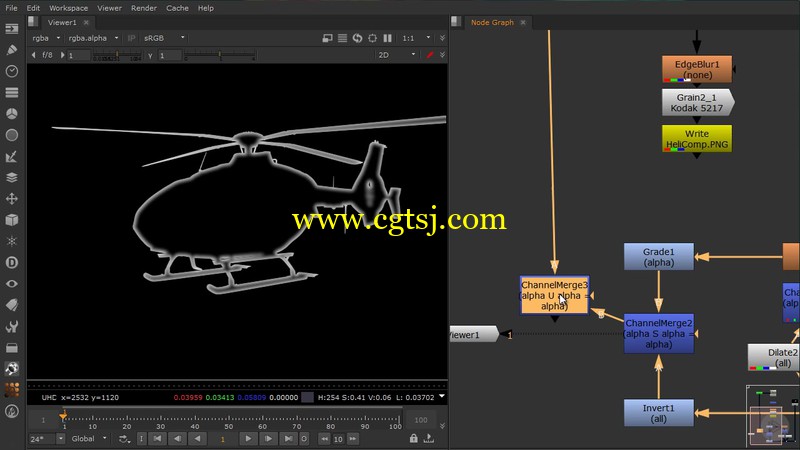Open the Particles nodes icon
The width and height of the screenshot is (800, 450).
tap(11, 241)
